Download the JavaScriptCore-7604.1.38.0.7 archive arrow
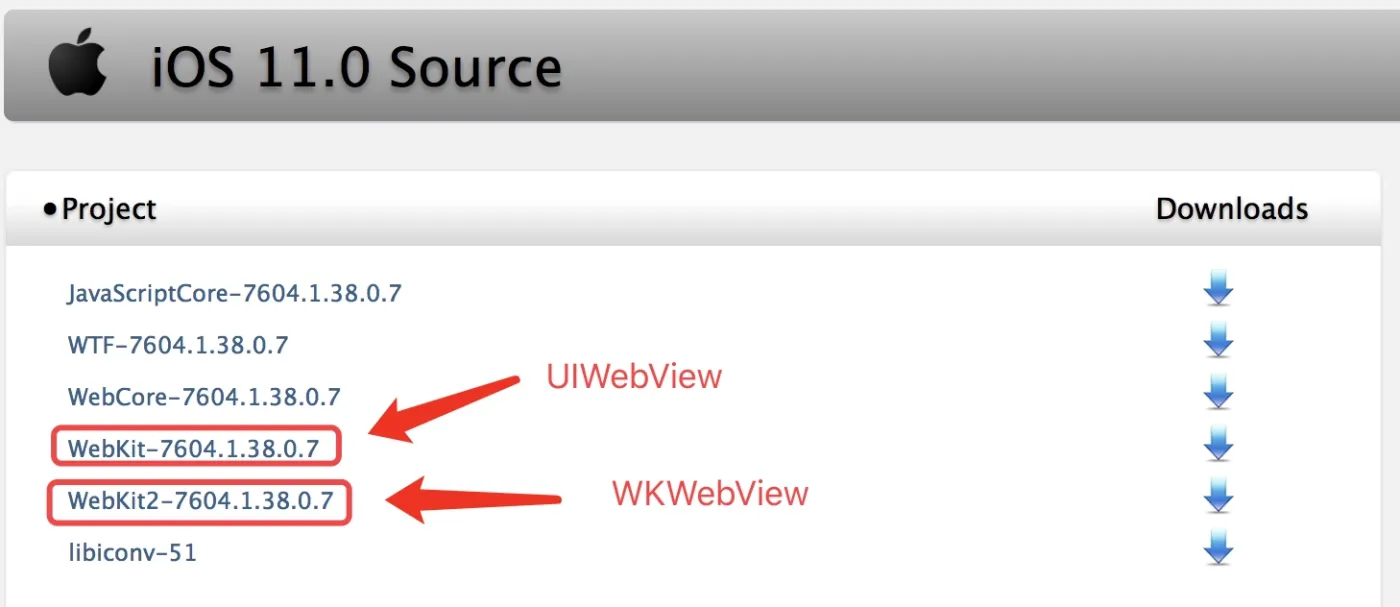1400x607 pixels. point(1218,290)
